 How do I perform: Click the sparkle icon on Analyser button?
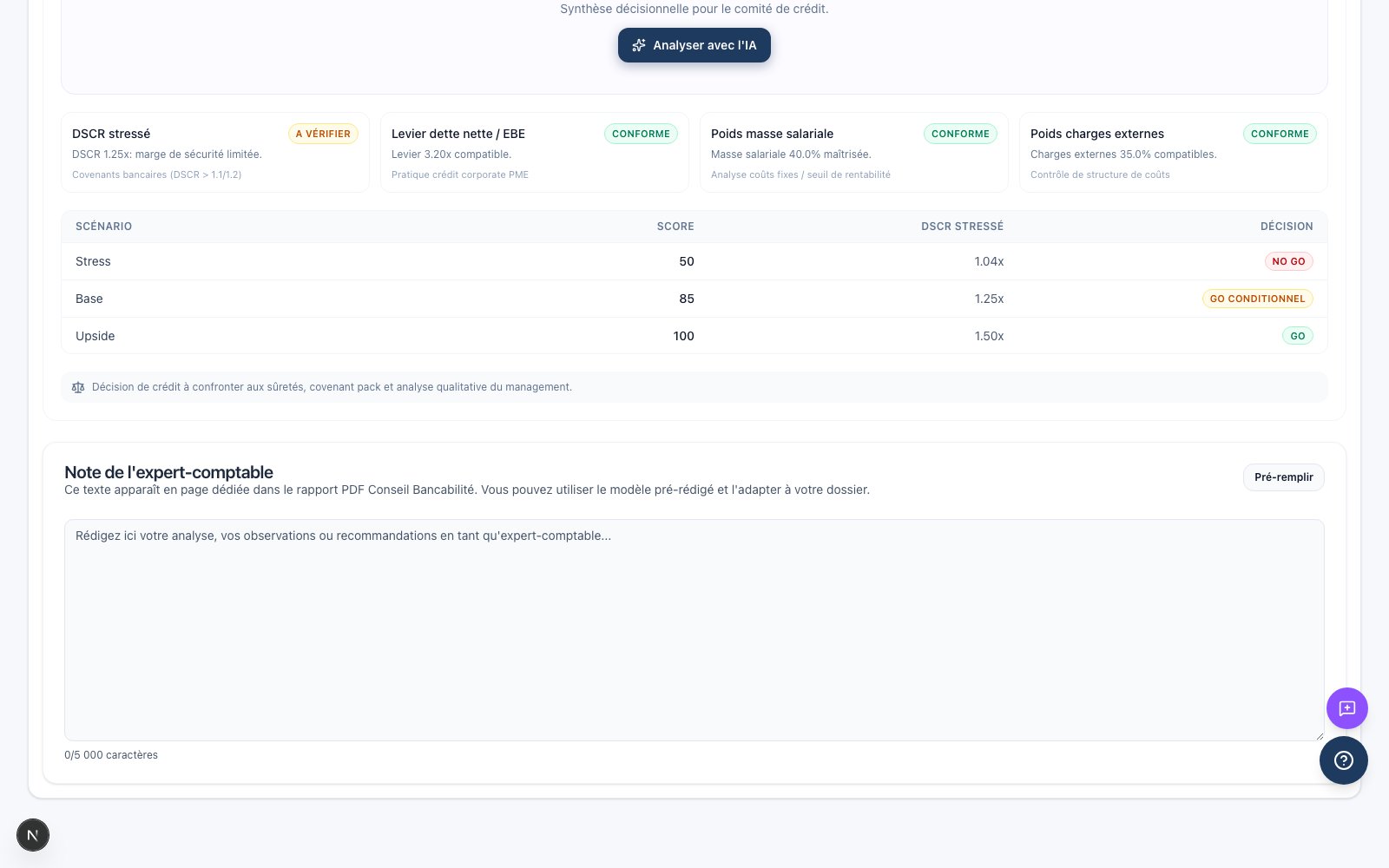click(x=639, y=45)
